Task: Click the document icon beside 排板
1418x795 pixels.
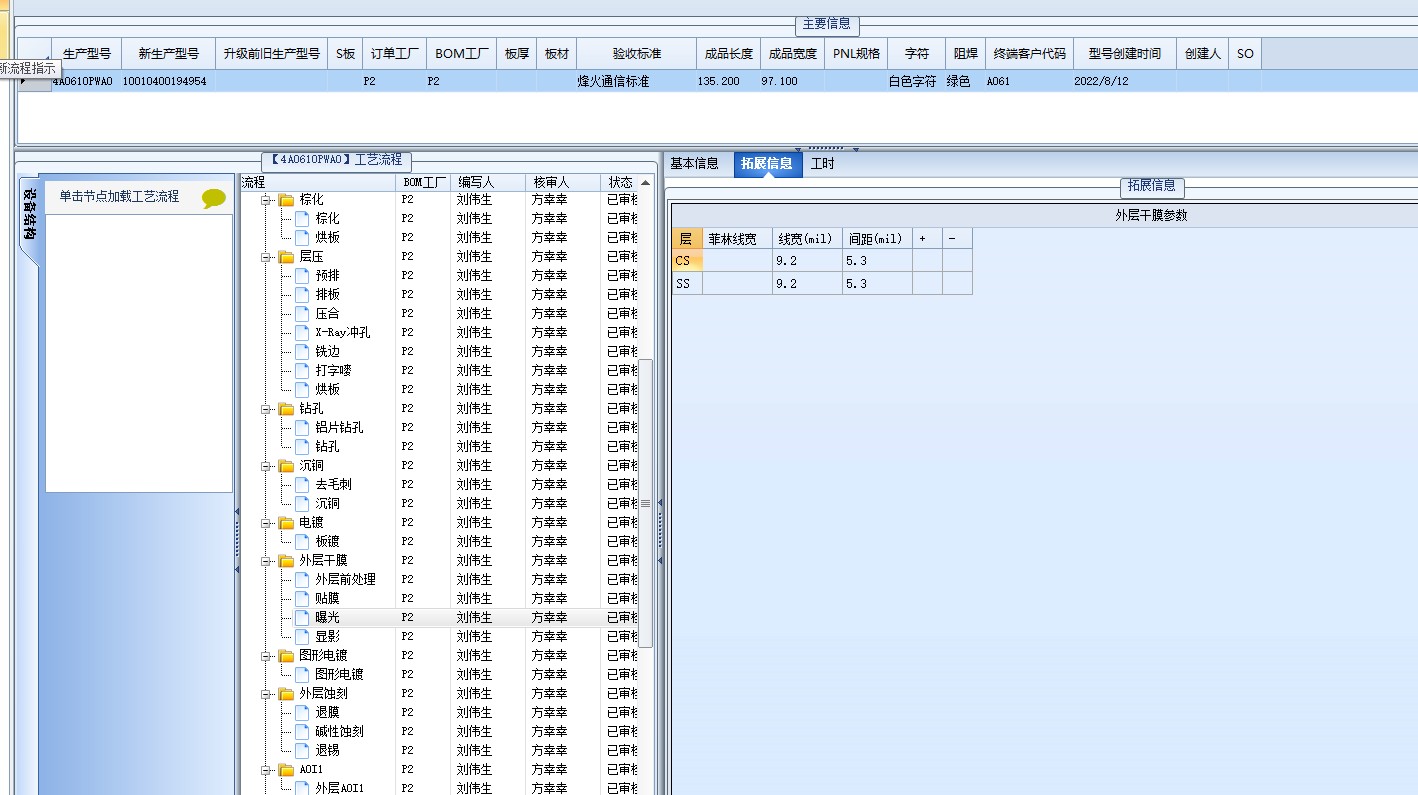Action: click(x=302, y=294)
